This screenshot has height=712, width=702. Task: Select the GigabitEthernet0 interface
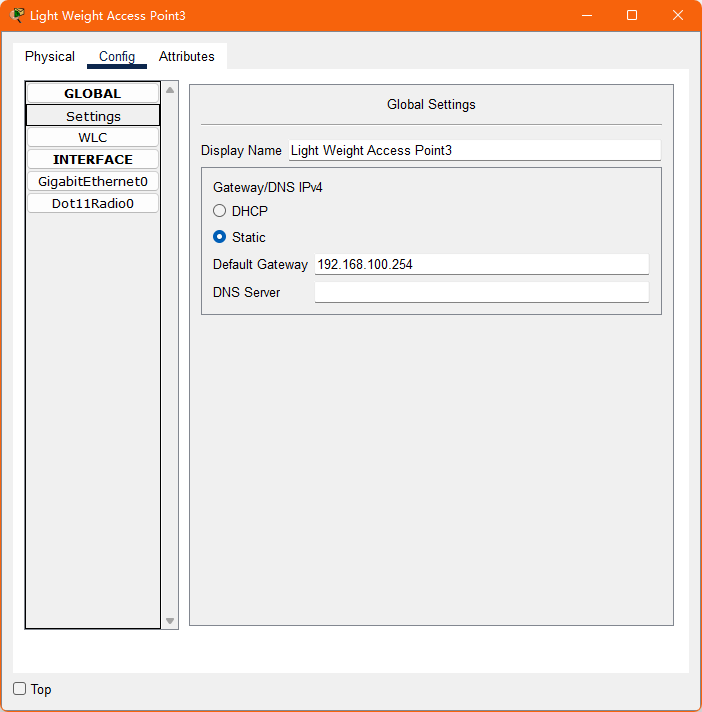pos(93,182)
